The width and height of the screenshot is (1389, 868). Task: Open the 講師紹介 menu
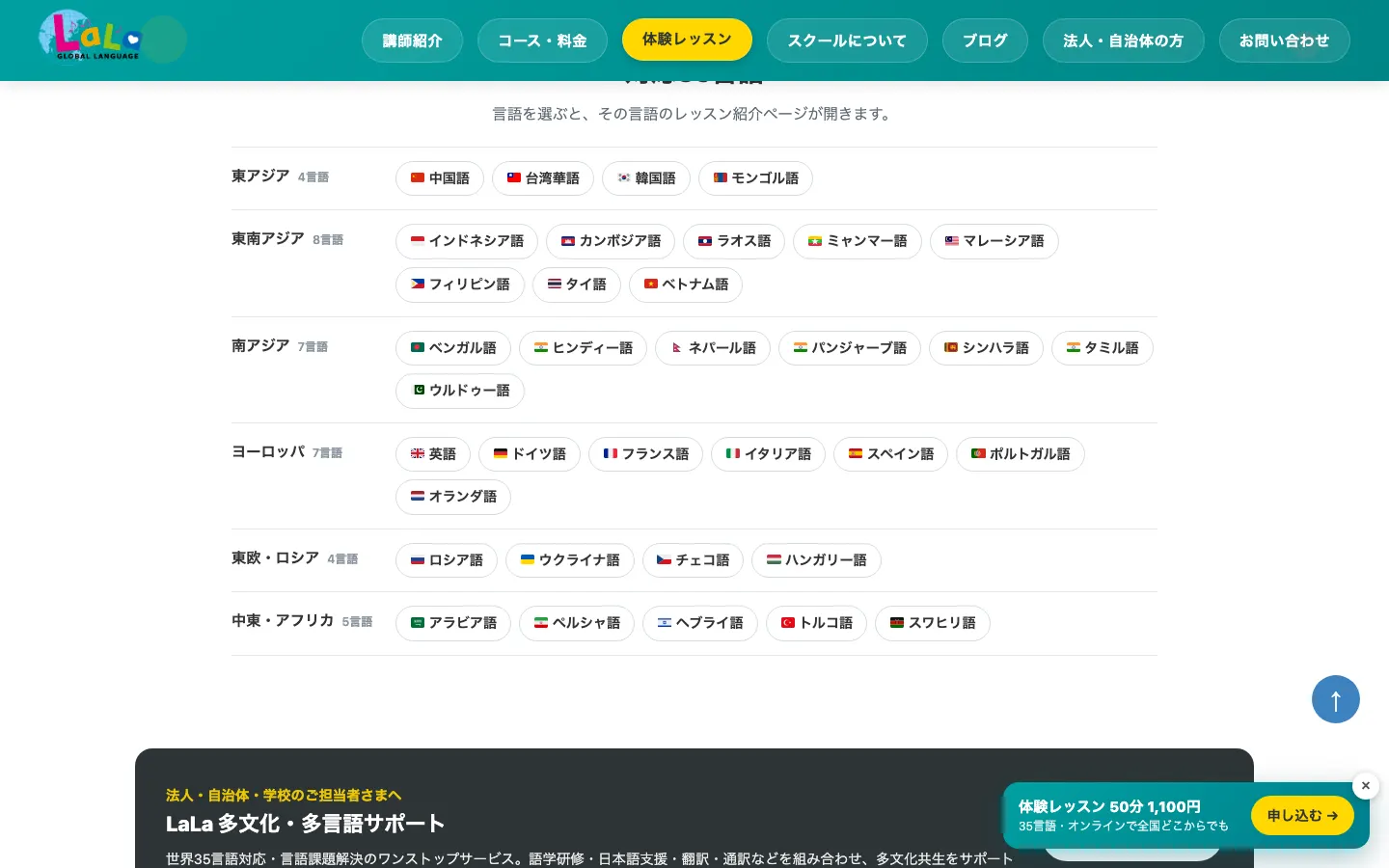pyautogui.click(x=412, y=41)
